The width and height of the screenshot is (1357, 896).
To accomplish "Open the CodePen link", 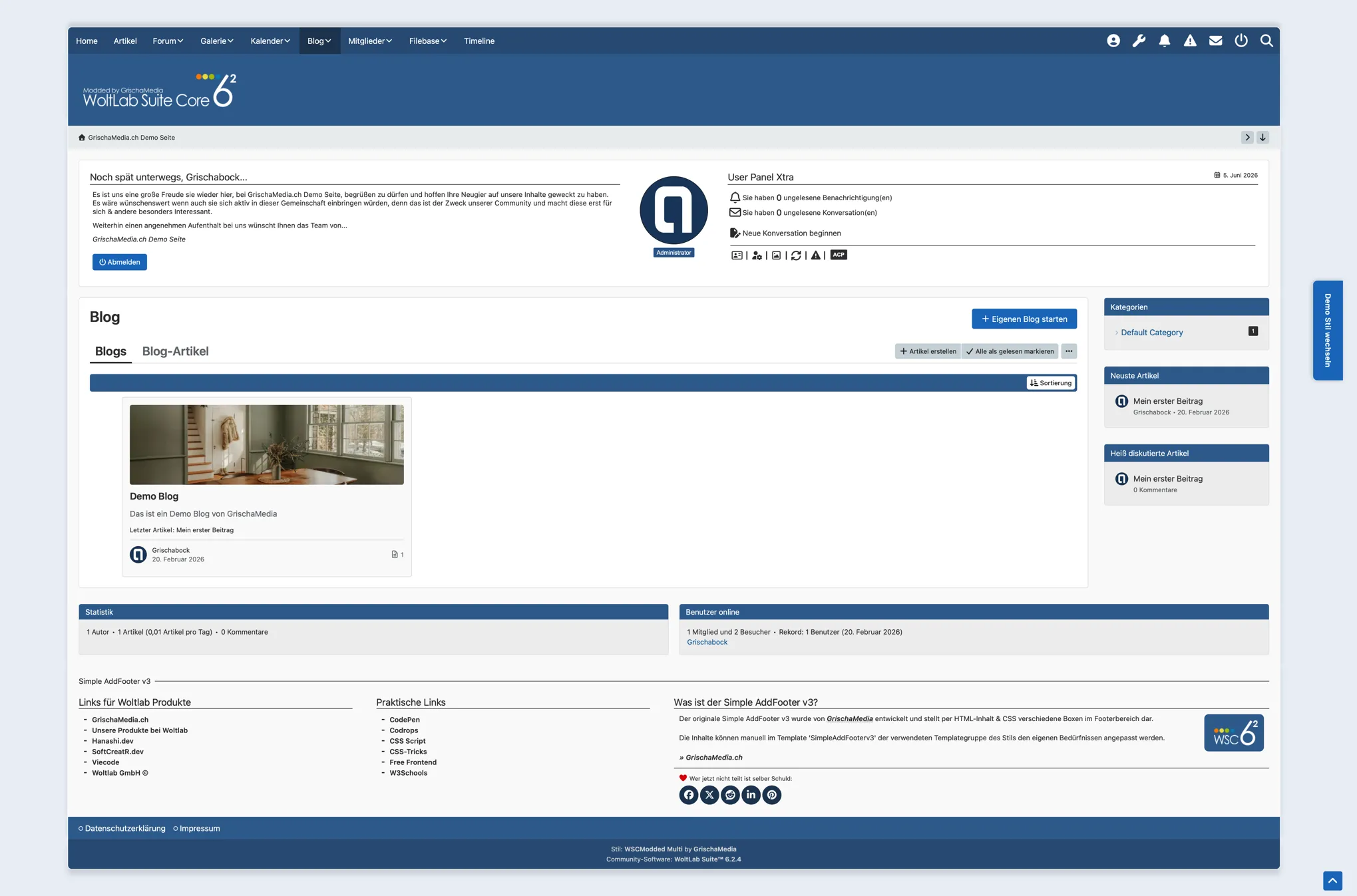I will [405, 720].
